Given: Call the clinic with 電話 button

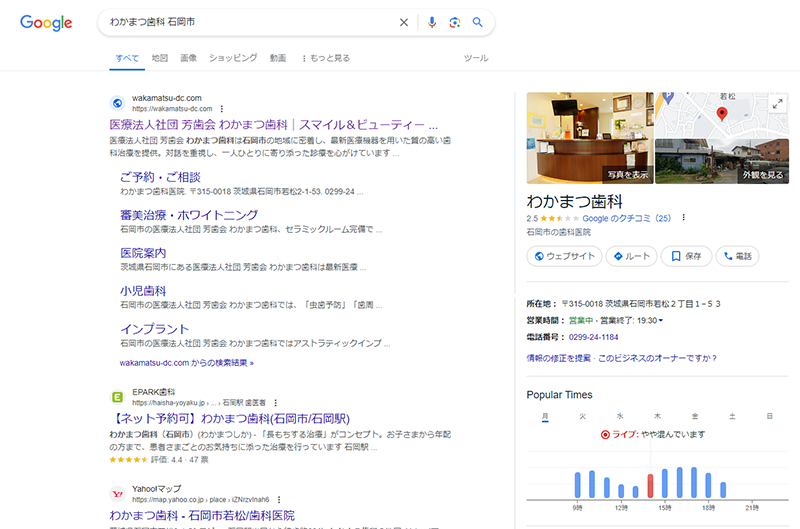Looking at the screenshot, I should click(x=738, y=256).
